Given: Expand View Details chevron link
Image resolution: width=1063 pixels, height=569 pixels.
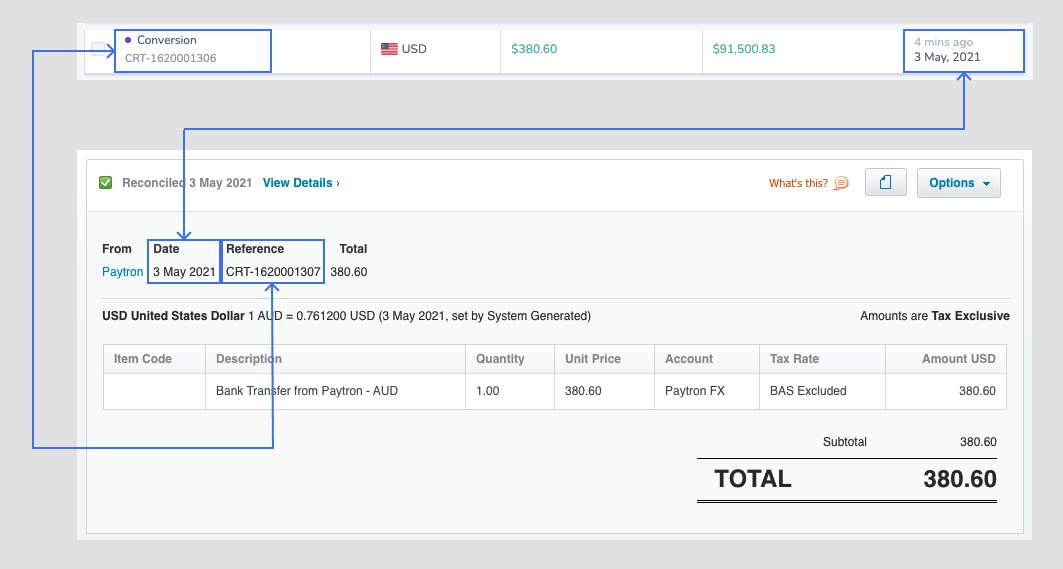Looking at the screenshot, I should point(301,183).
